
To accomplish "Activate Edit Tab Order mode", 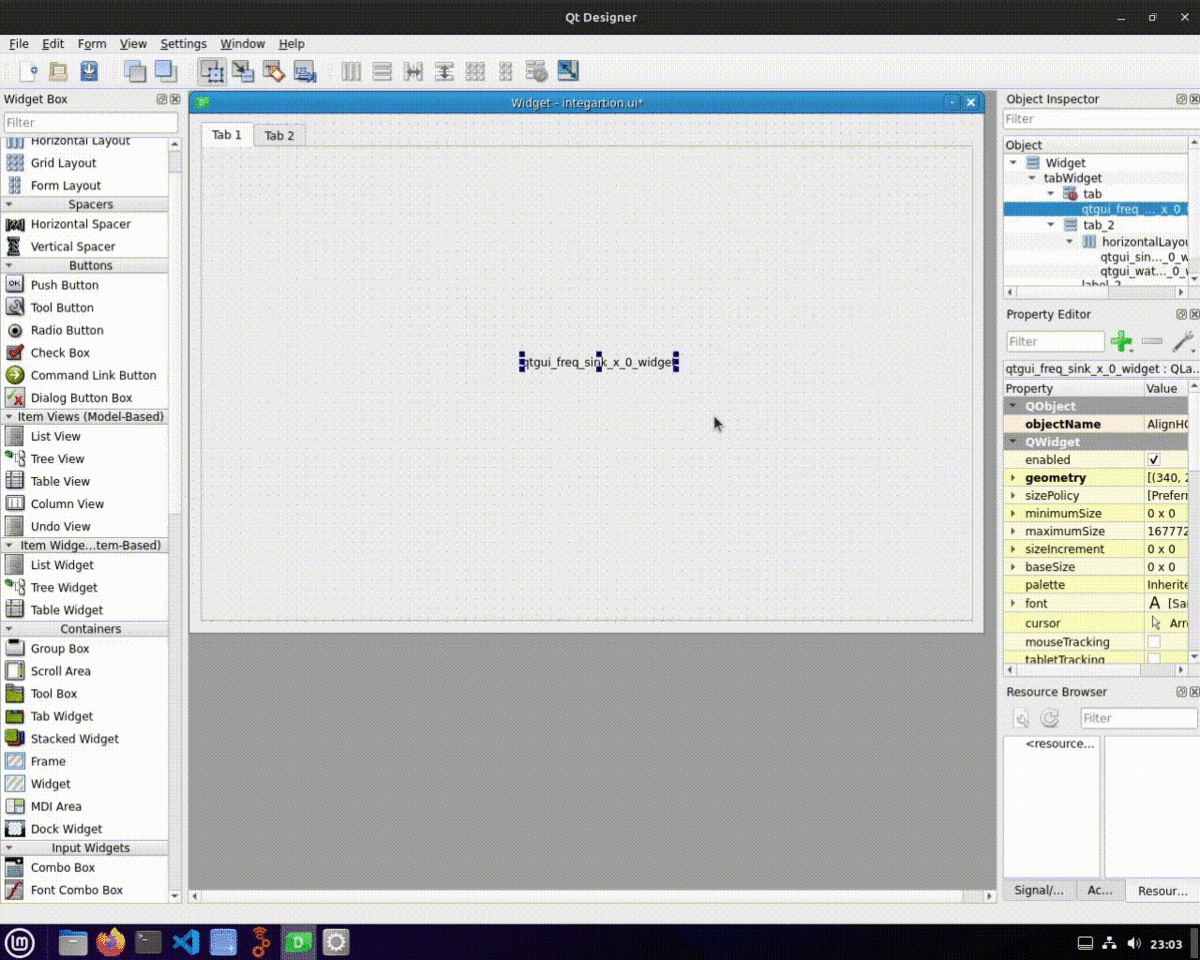I will (304, 71).
